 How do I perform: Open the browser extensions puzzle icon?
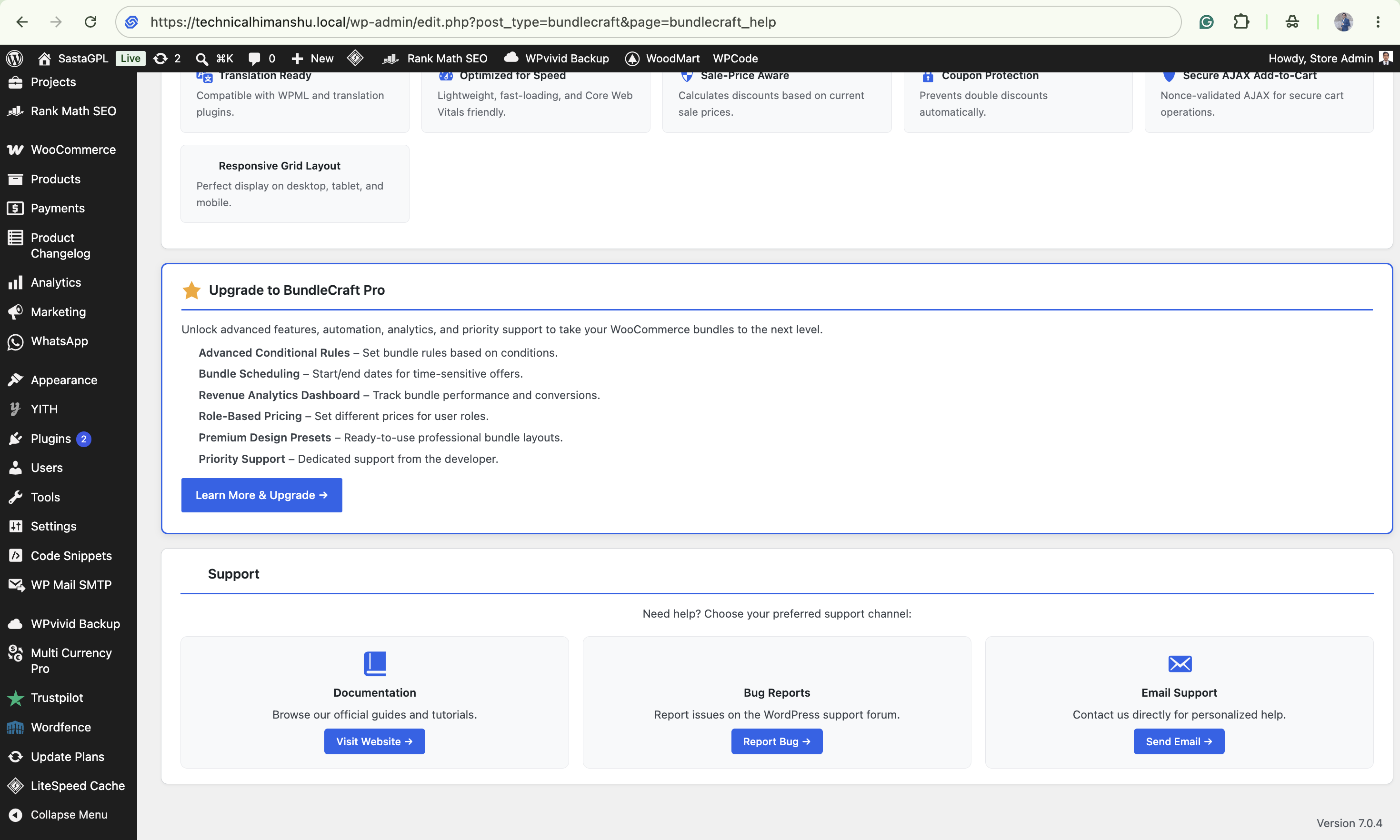pos(1241,22)
